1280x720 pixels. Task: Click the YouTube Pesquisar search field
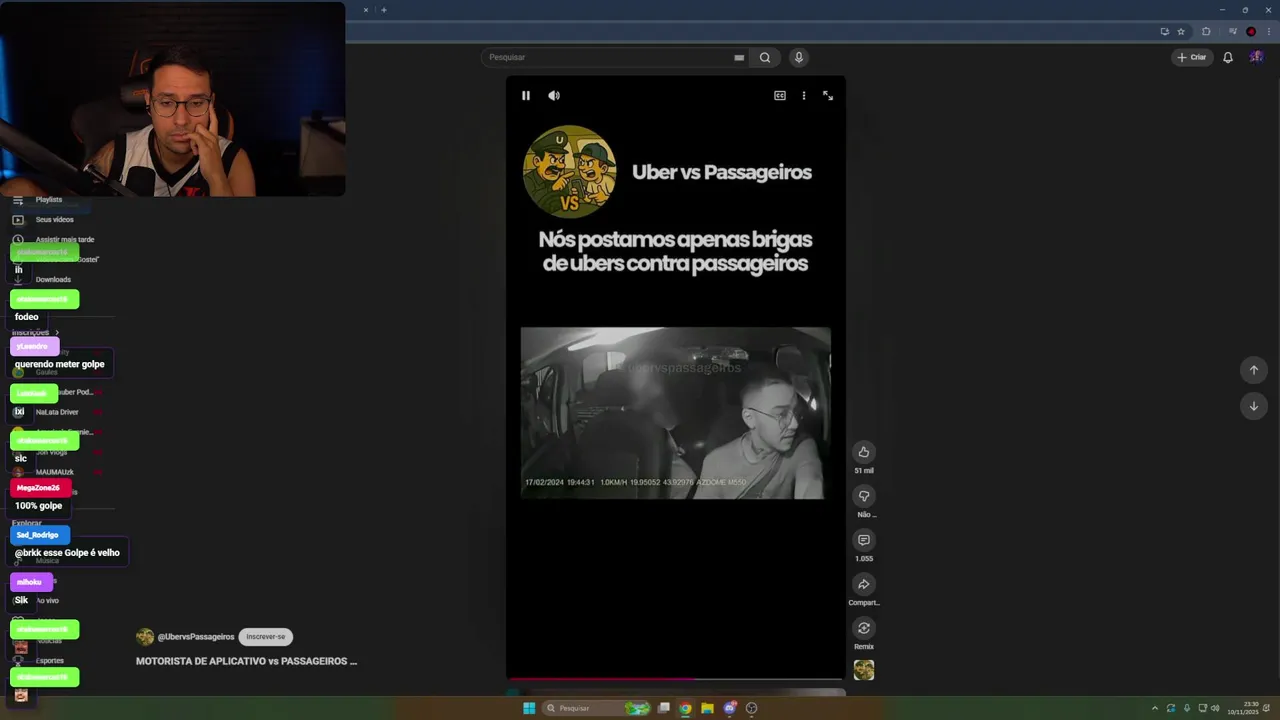[610, 57]
